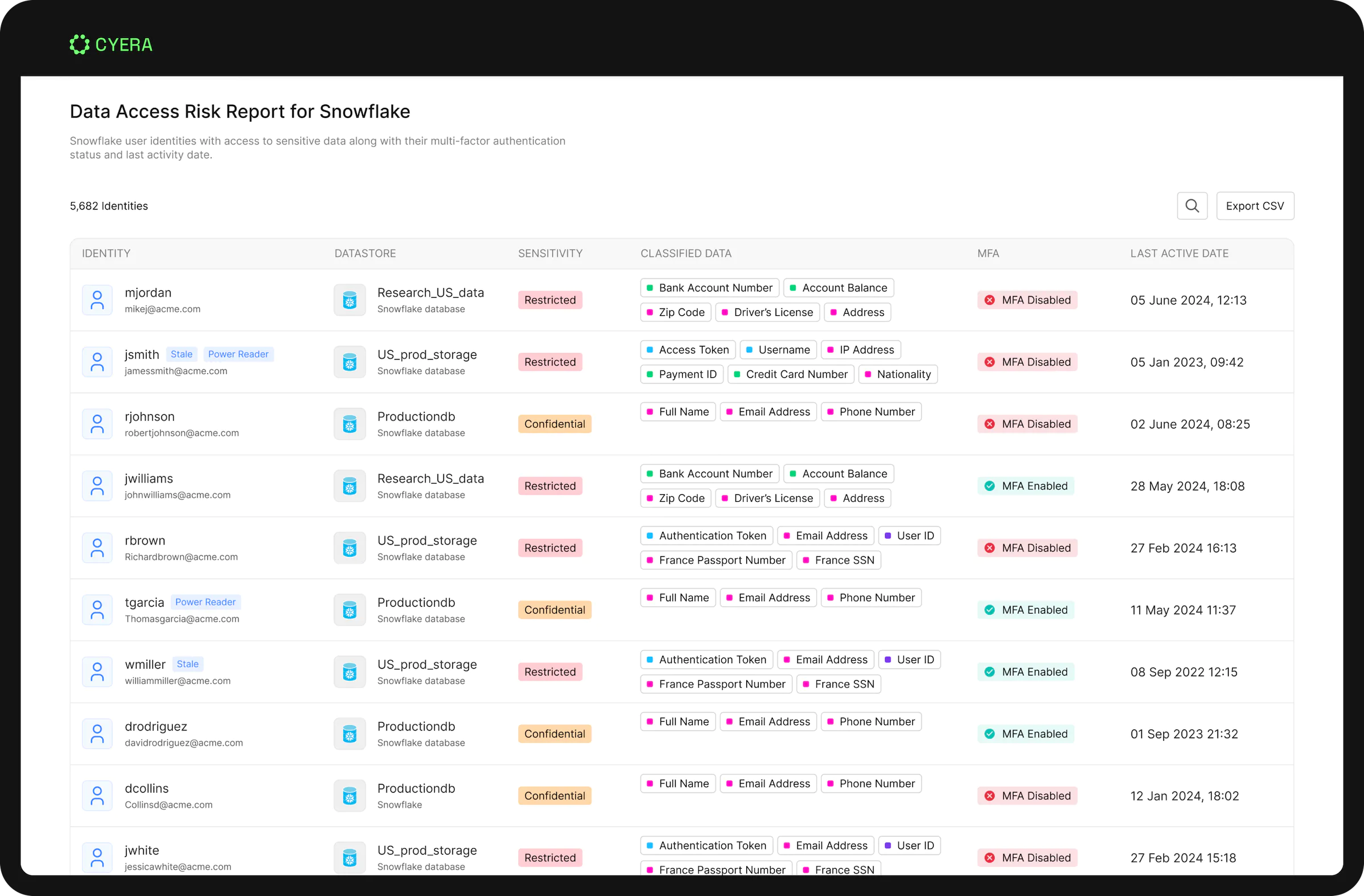
Task: Click the MFA Enabled status pill for drodriguez
Action: pyautogui.click(x=1026, y=734)
